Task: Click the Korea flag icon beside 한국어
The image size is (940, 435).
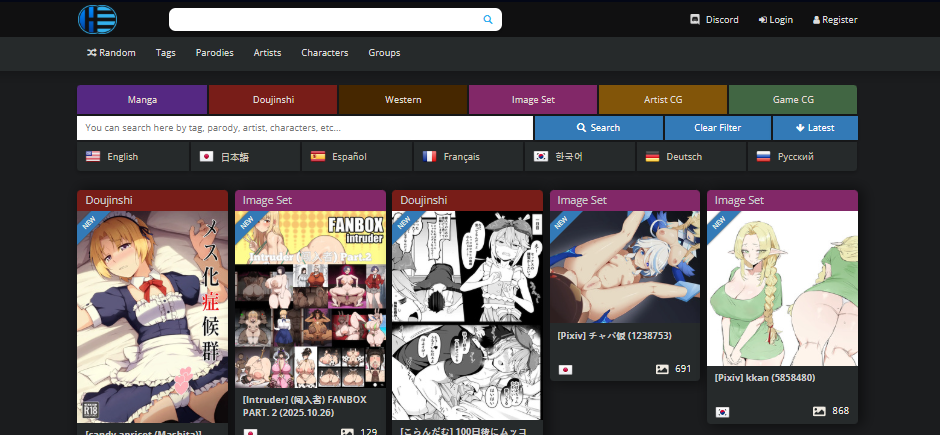Action: coord(541,156)
